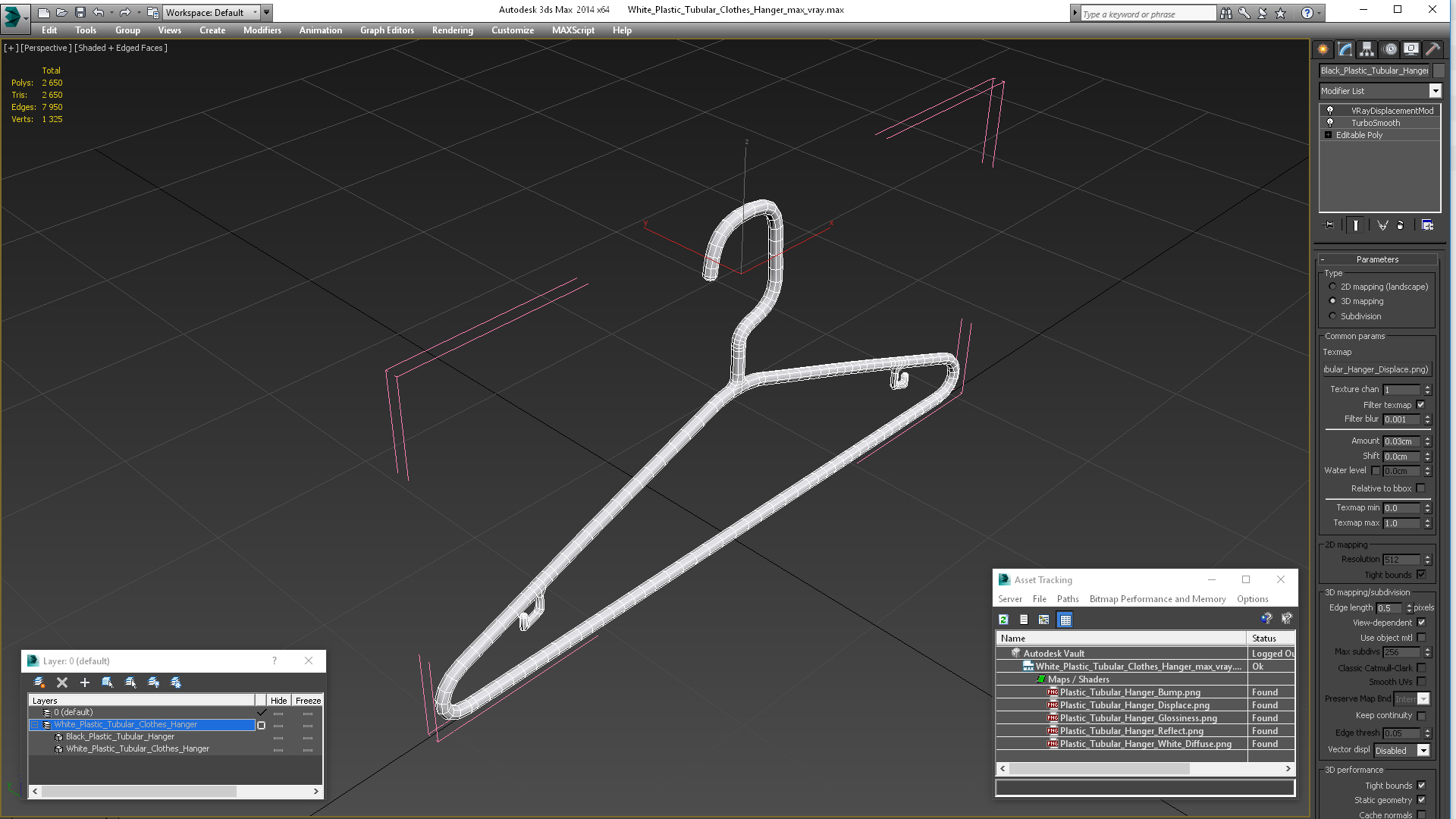This screenshot has height=819, width=1456.
Task: Open the Rendering menu
Action: point(453,30)
